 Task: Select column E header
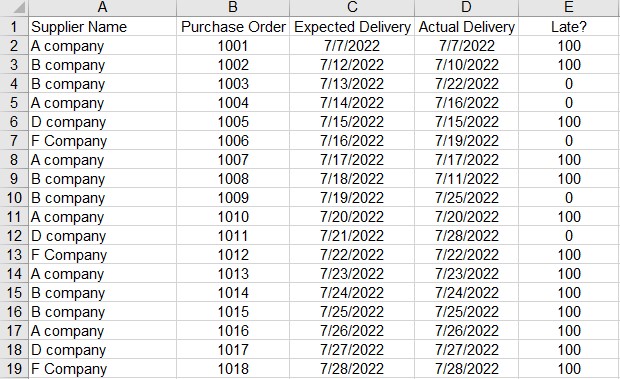coord(569,8)
